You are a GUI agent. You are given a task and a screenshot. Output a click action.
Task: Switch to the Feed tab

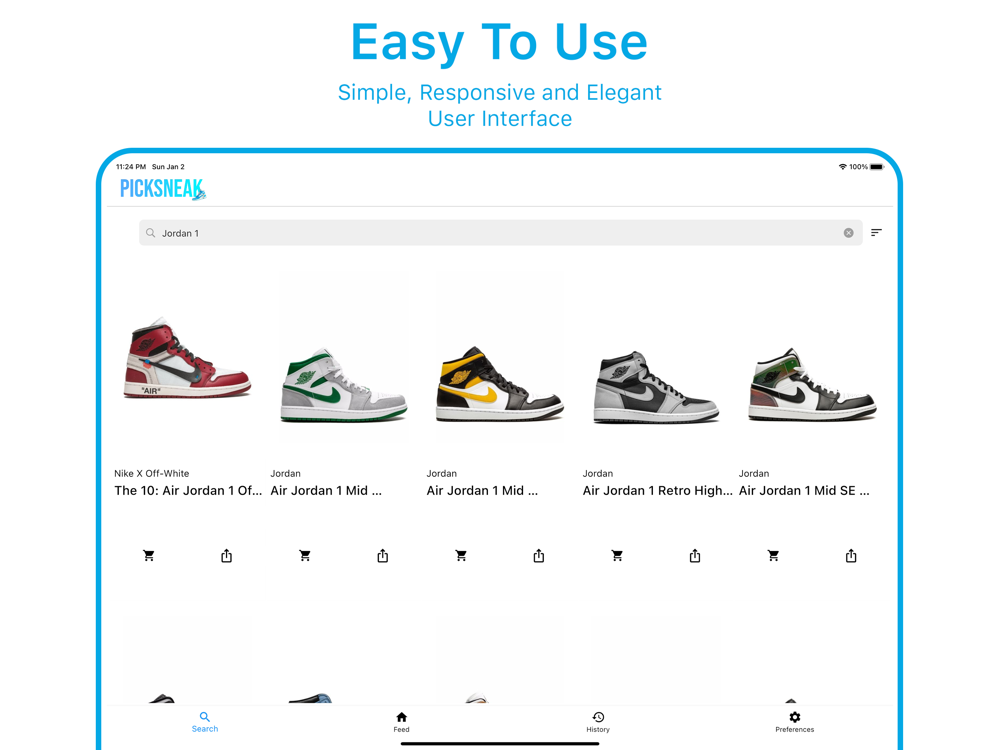[401, 722]
